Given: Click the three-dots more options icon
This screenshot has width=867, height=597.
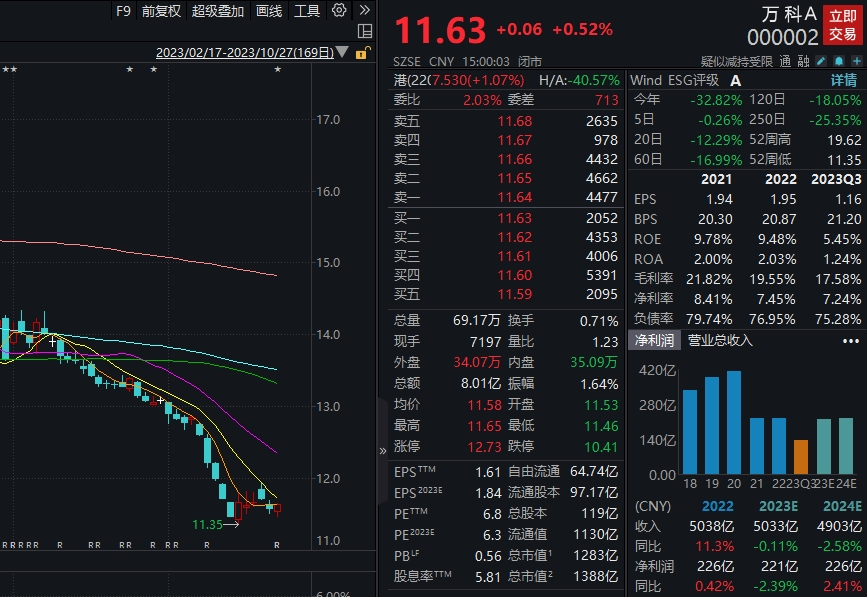Looking at the screenshot, I should (852, 340).
